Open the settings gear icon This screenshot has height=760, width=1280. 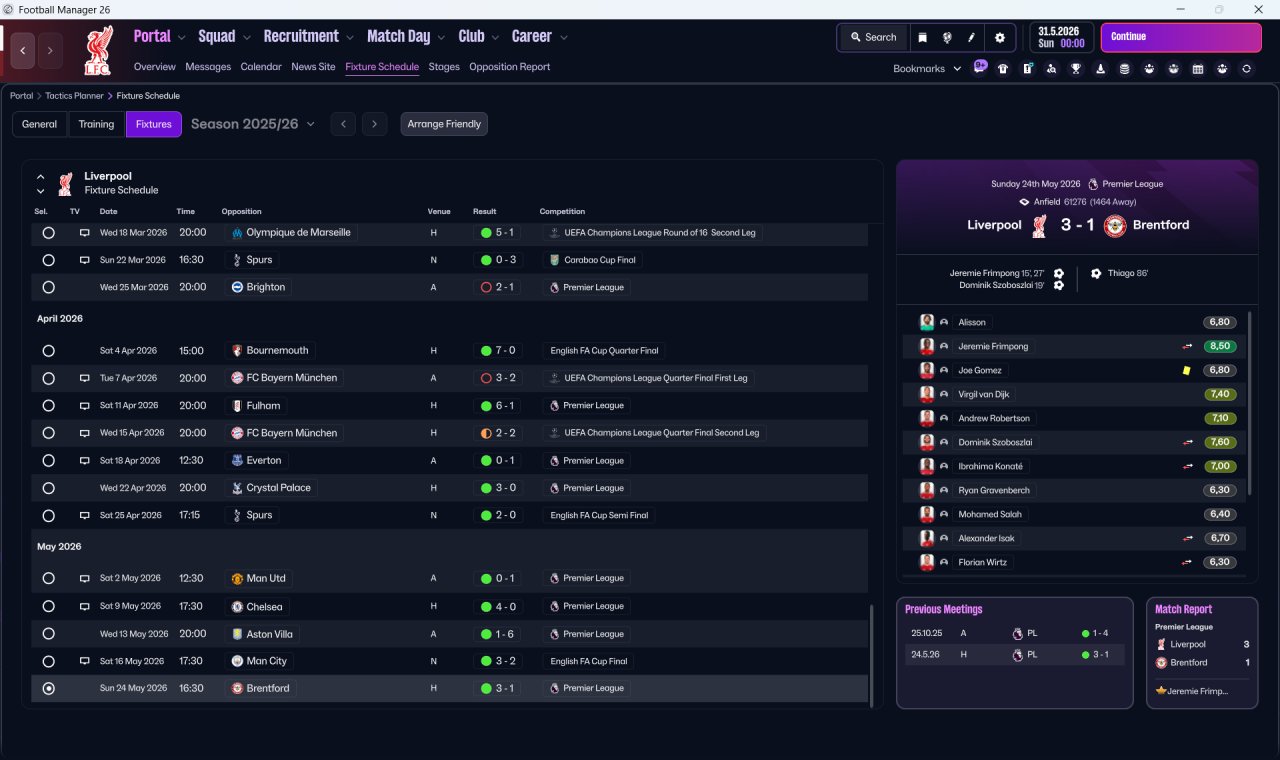point(999,37)
